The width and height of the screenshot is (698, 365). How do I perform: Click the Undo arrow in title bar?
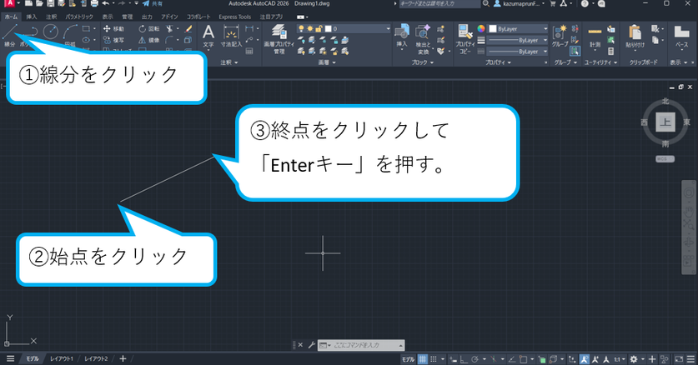106,4
